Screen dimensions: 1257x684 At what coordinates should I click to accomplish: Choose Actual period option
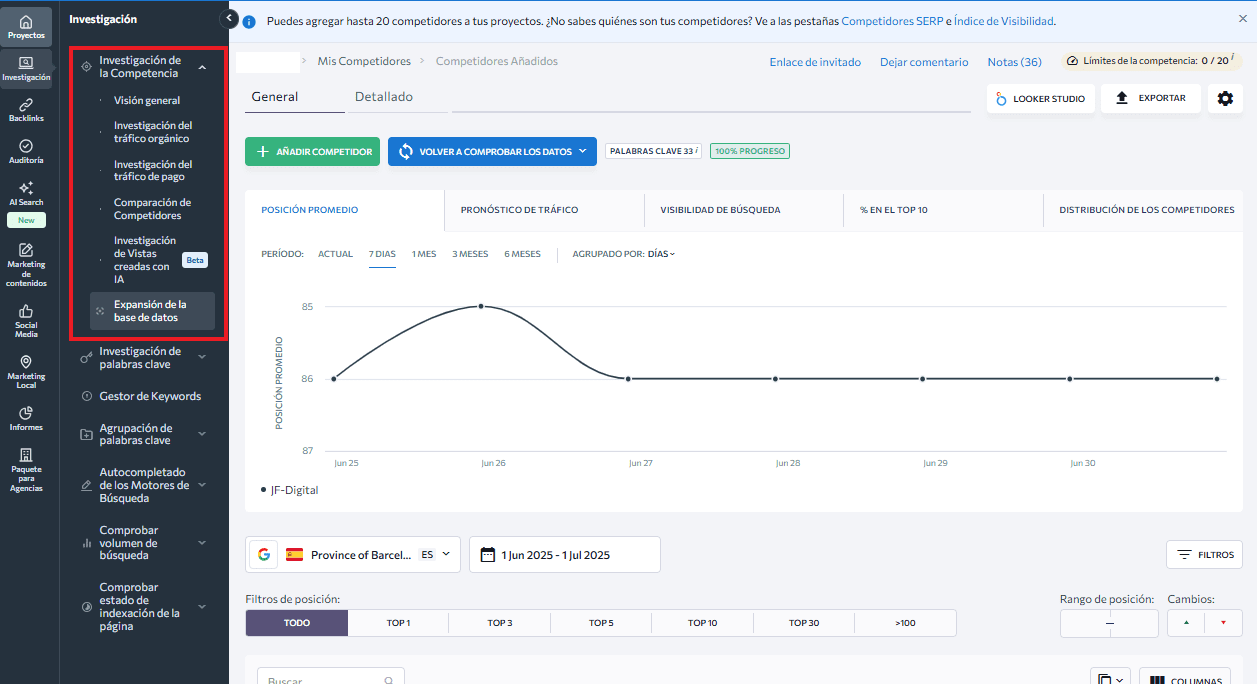pos(335,254)
